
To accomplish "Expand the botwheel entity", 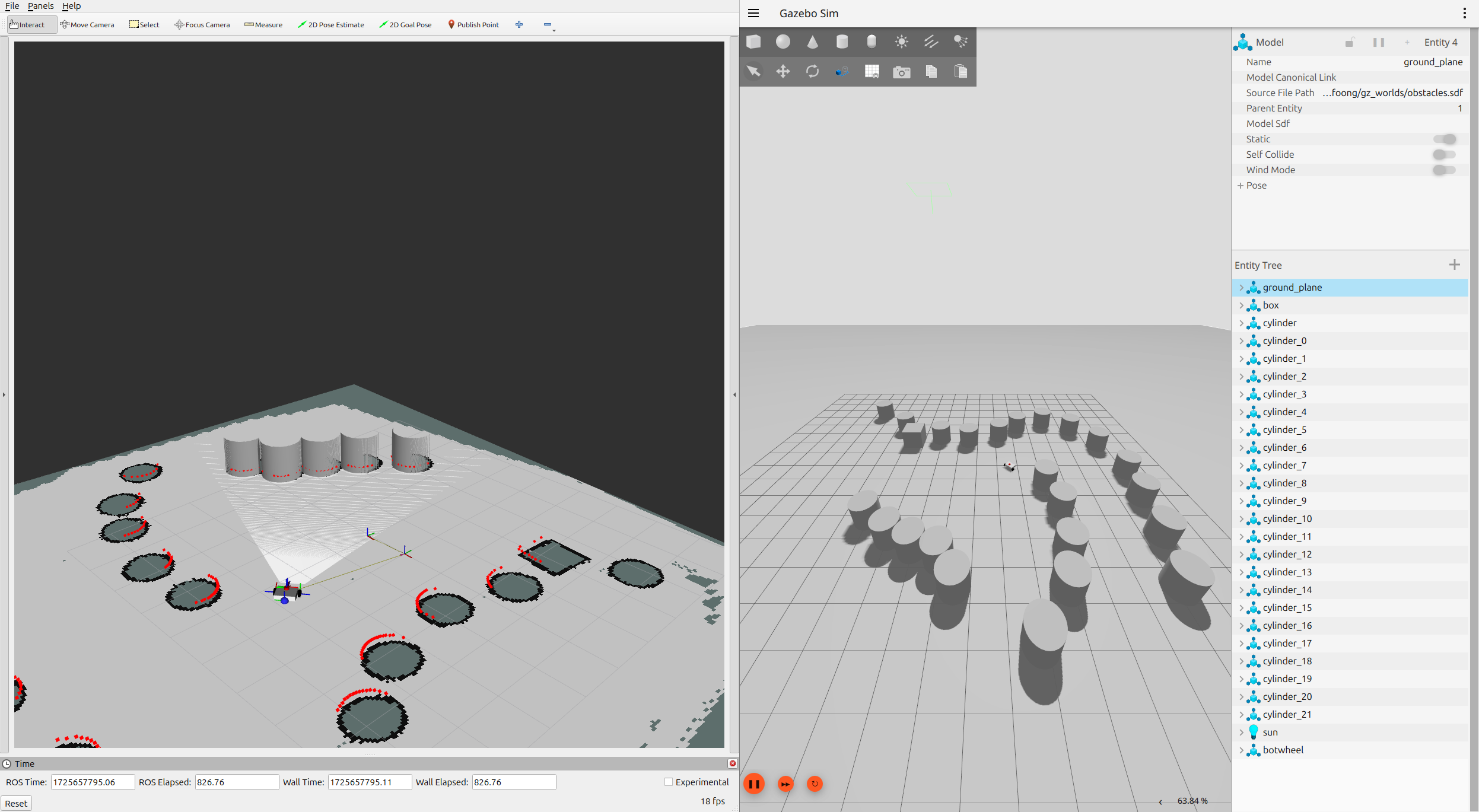I will tap(1241, 750).
